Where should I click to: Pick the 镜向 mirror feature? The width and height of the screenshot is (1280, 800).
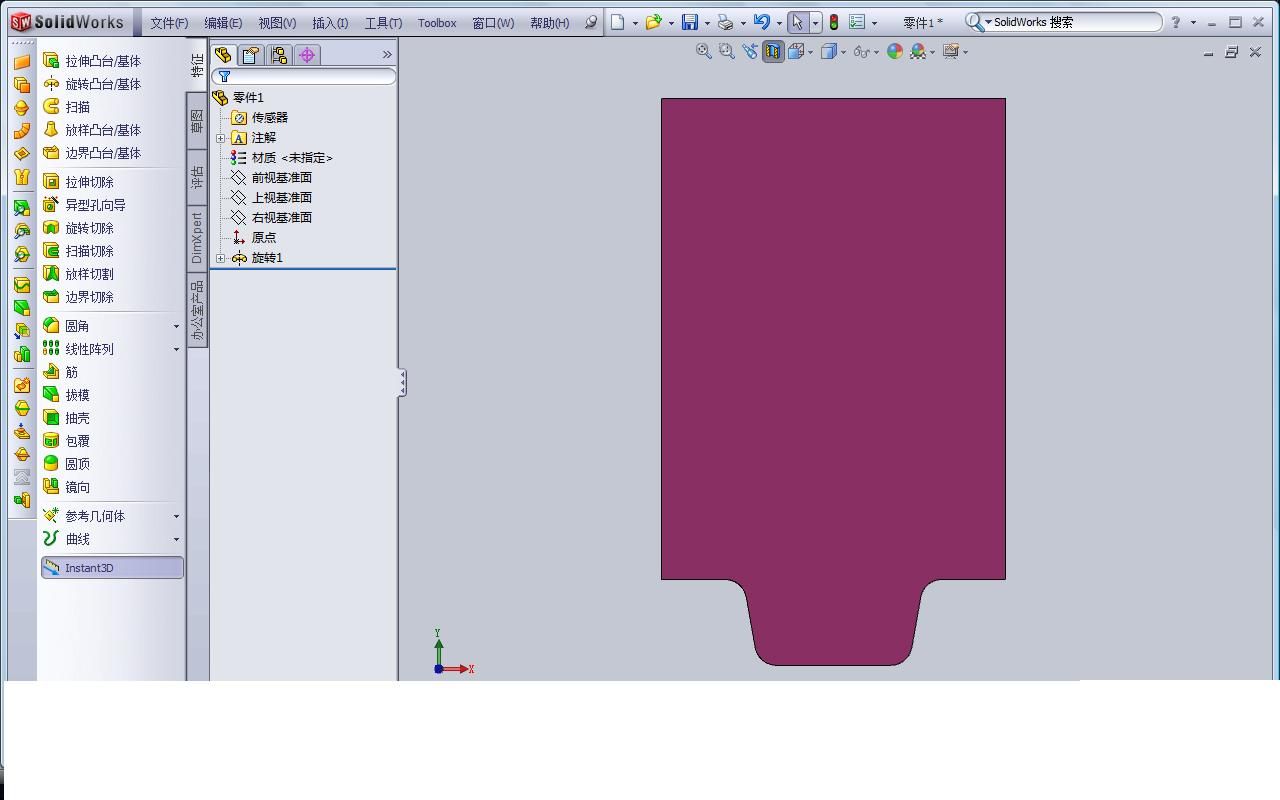(66, 487)
